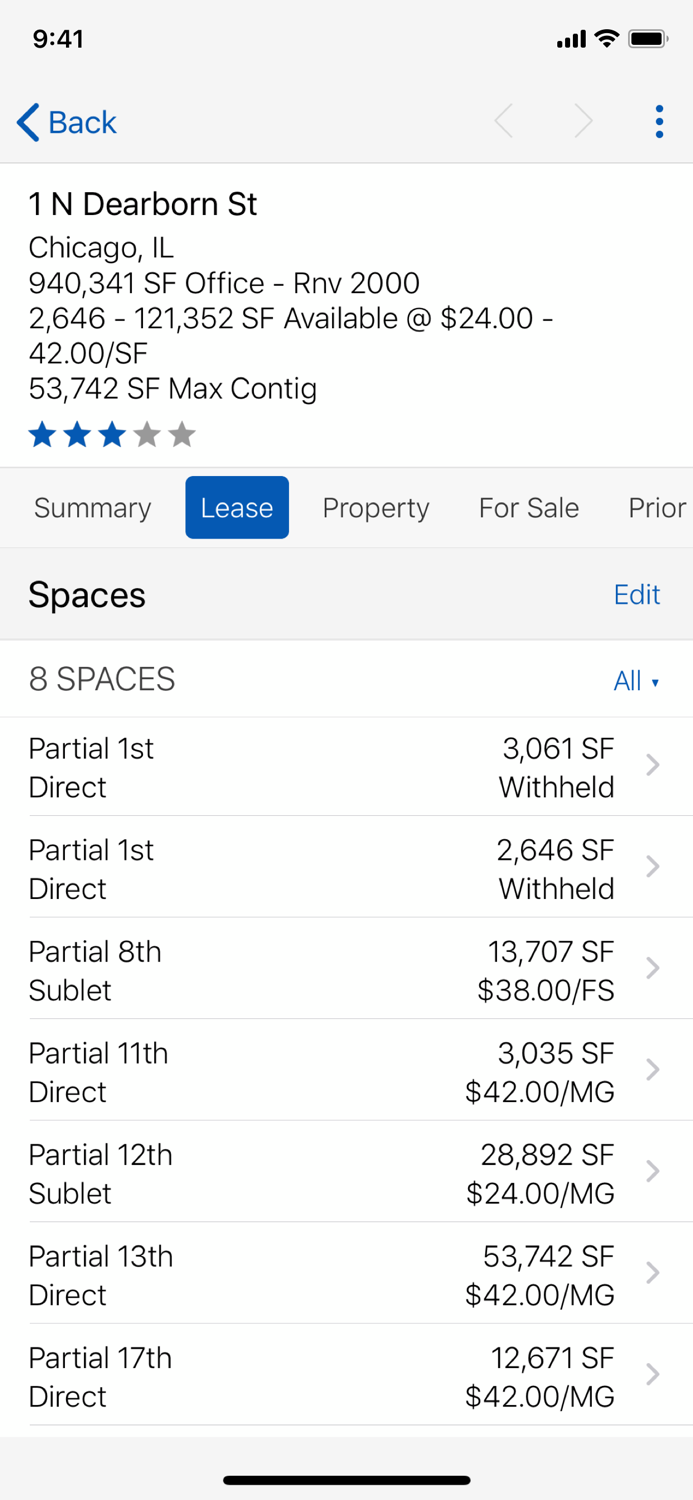Tap the cellular signal bars icon
This screenshot has height=1500, width=693.
(x=571, y=39)
